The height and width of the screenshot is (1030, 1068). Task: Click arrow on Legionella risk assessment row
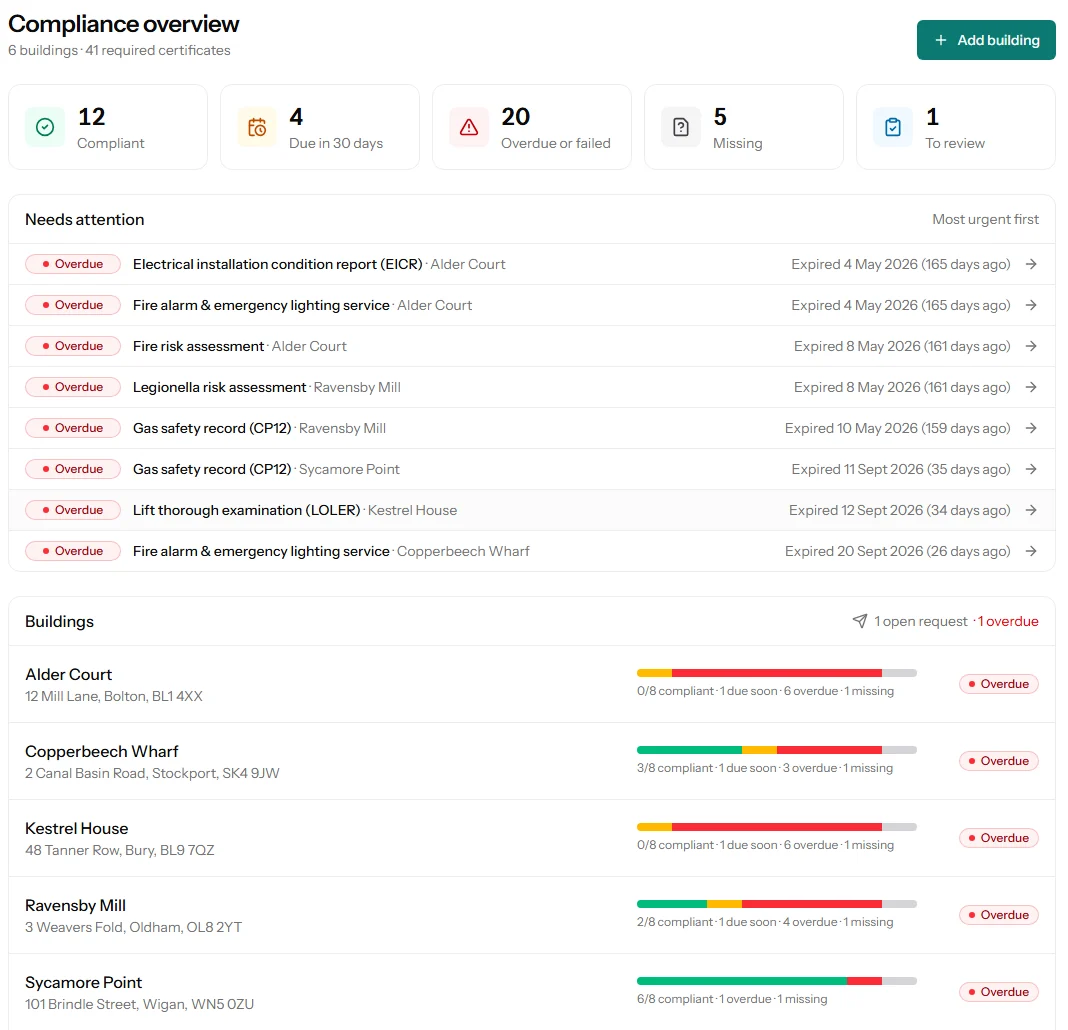[x=1031, y=387]
